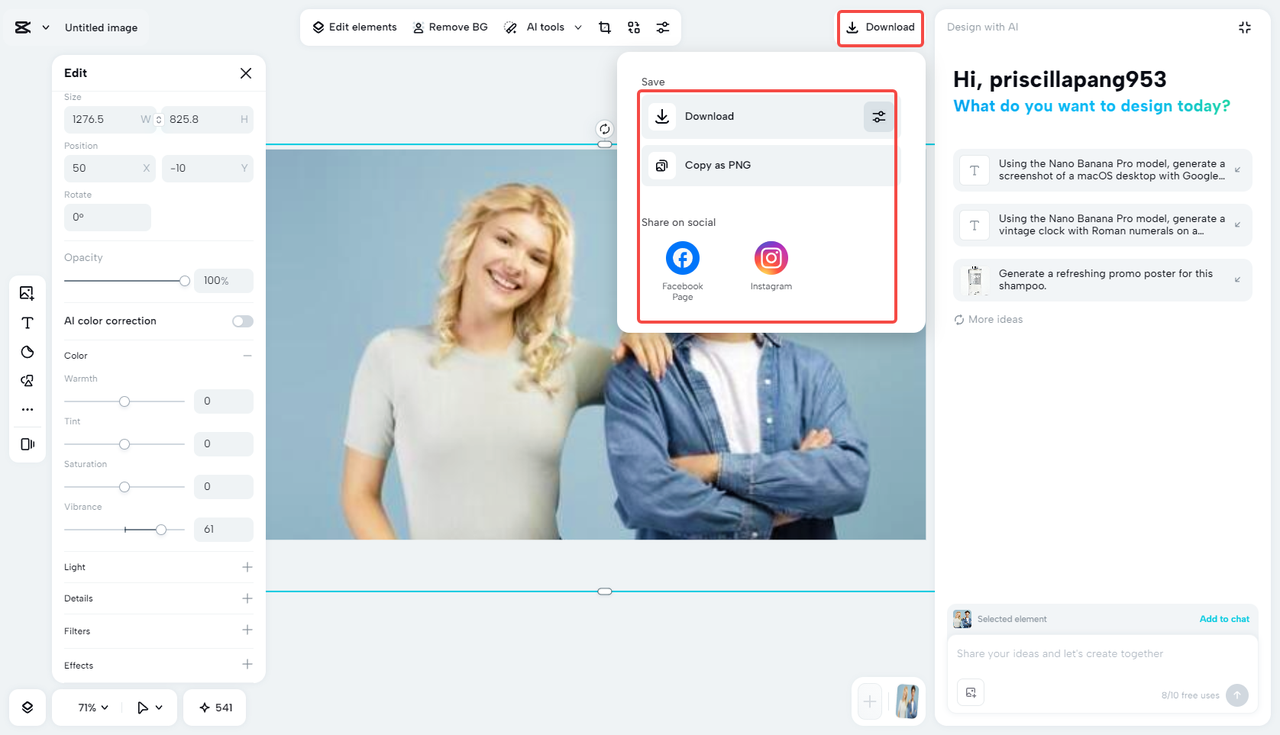Pick the vintage clock suggestion
This screenshot has height=735, width=1280.
[x=1103, y=225]
